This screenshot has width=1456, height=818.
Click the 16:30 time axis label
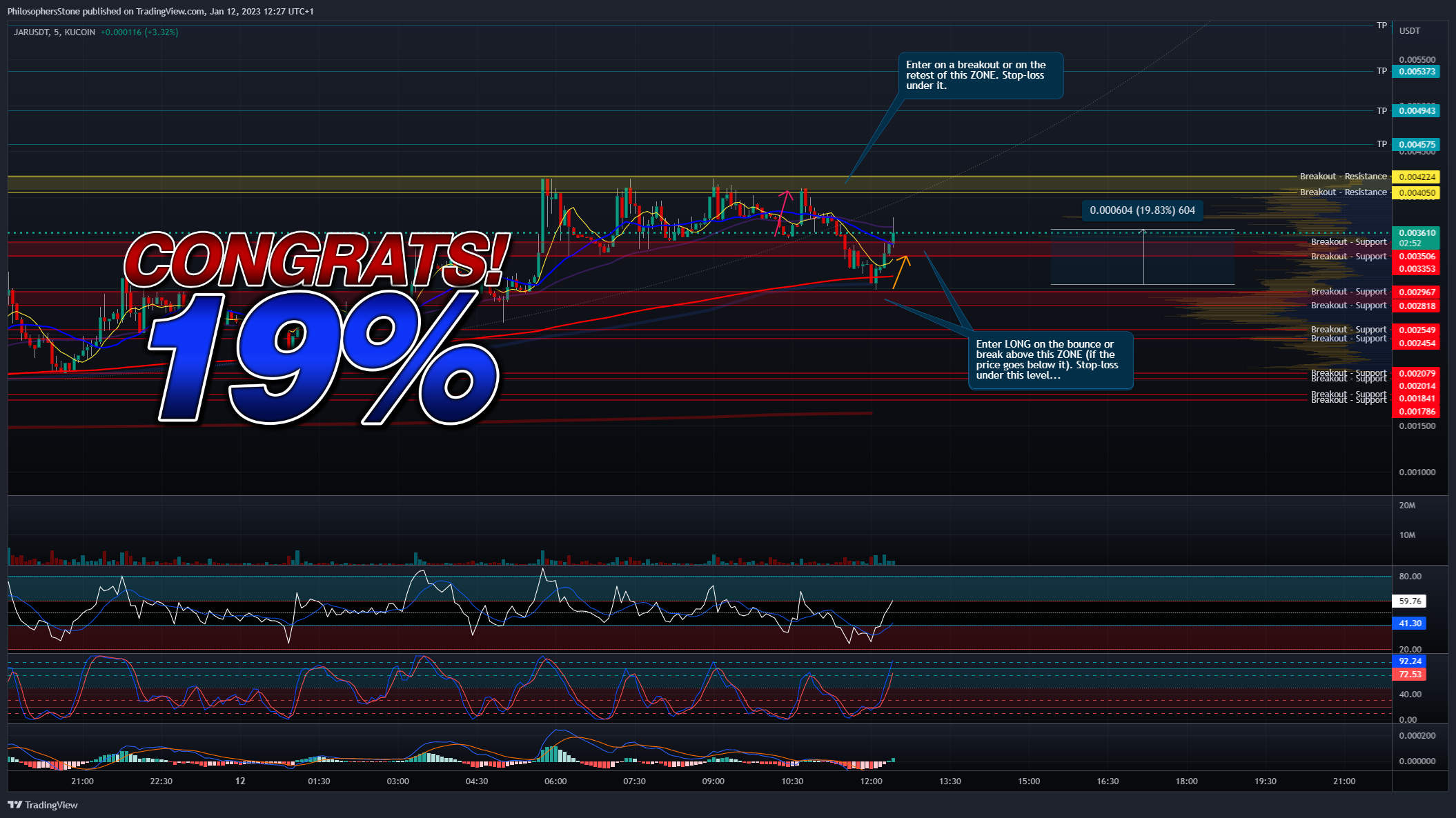pos(1108,781)
